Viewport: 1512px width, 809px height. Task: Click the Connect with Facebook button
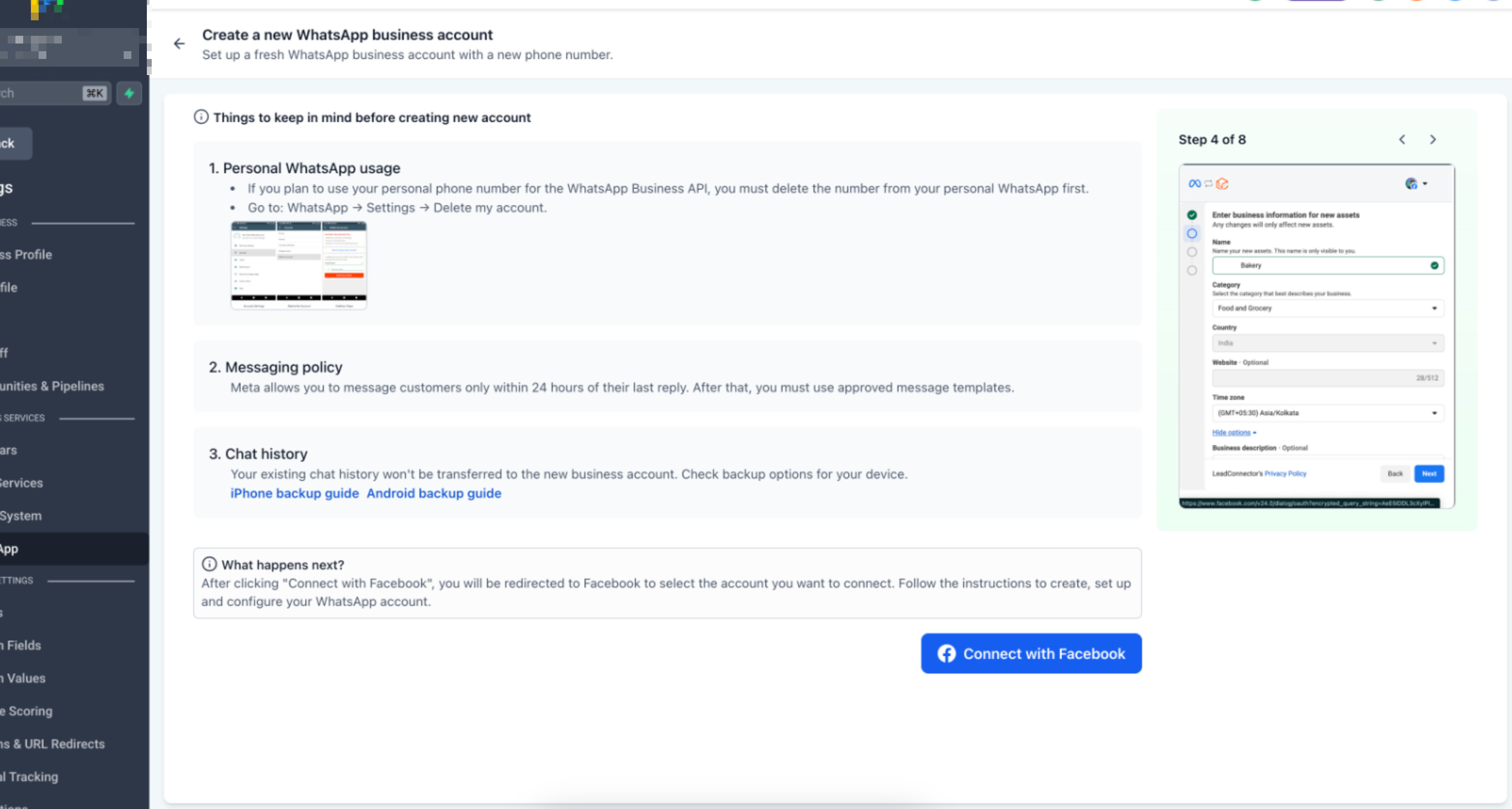1031,653
